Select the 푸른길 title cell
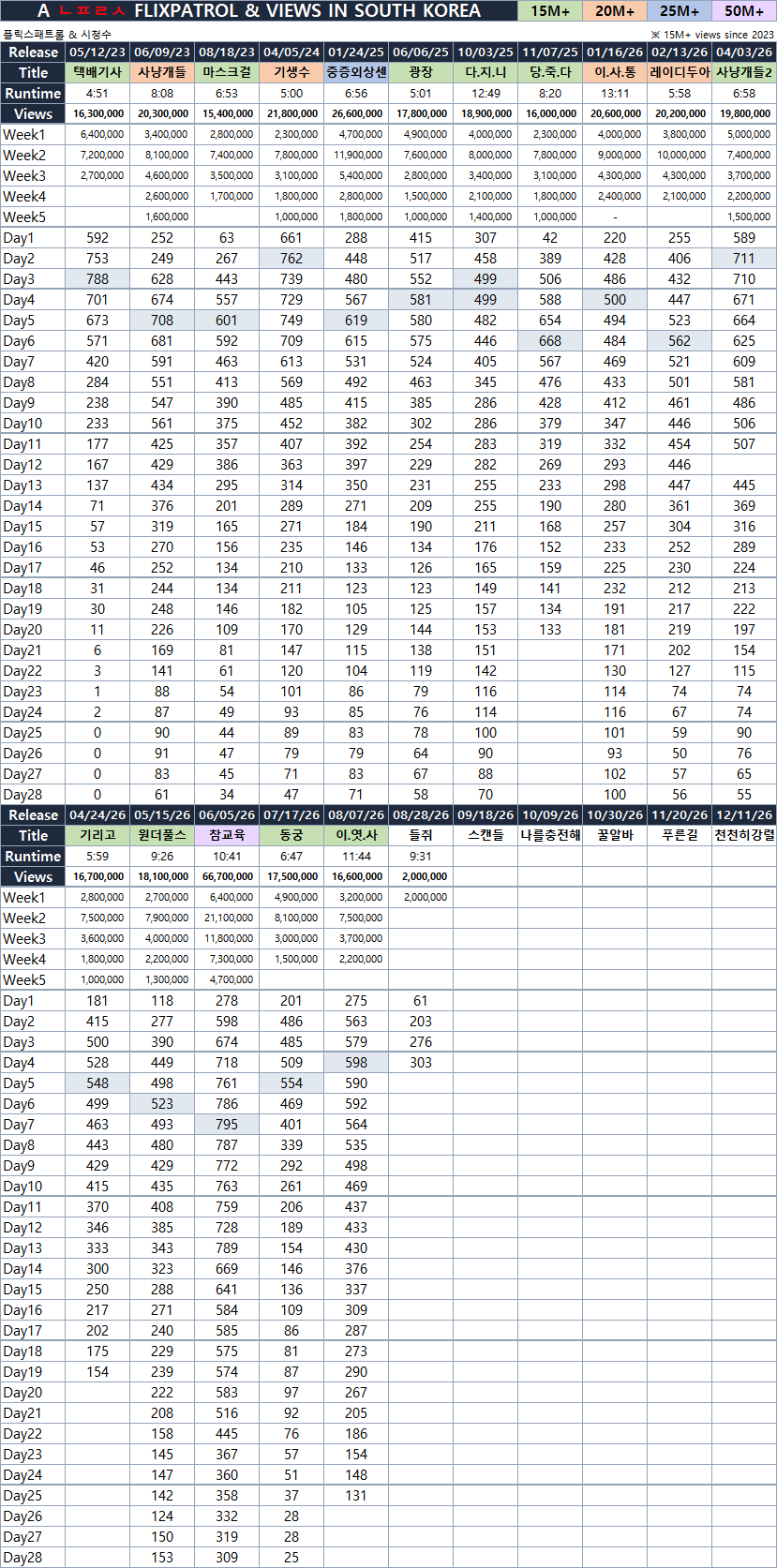777x1568 pixels. 680,835
